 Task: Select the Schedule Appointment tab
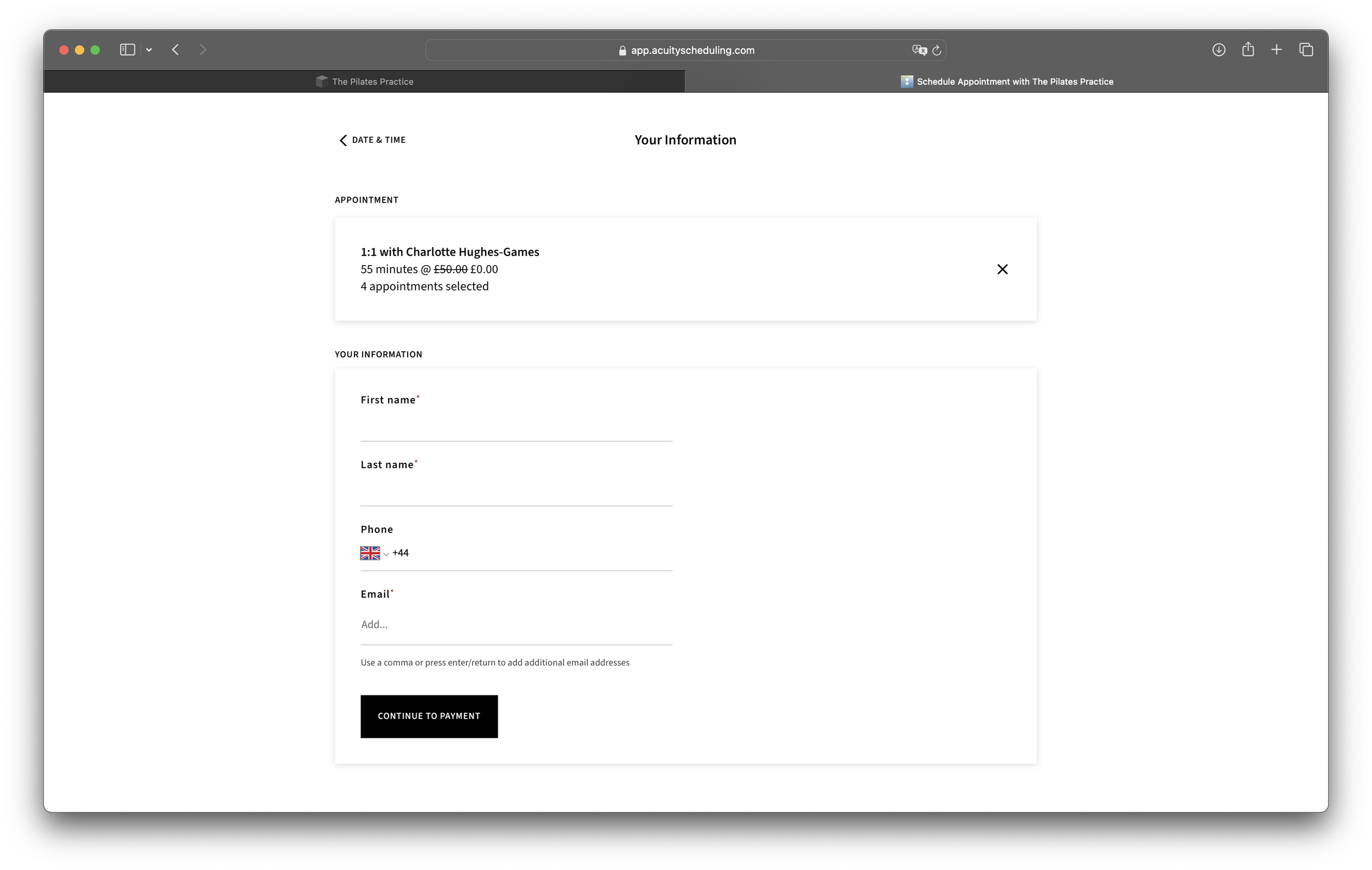[x=1008, y=81]
